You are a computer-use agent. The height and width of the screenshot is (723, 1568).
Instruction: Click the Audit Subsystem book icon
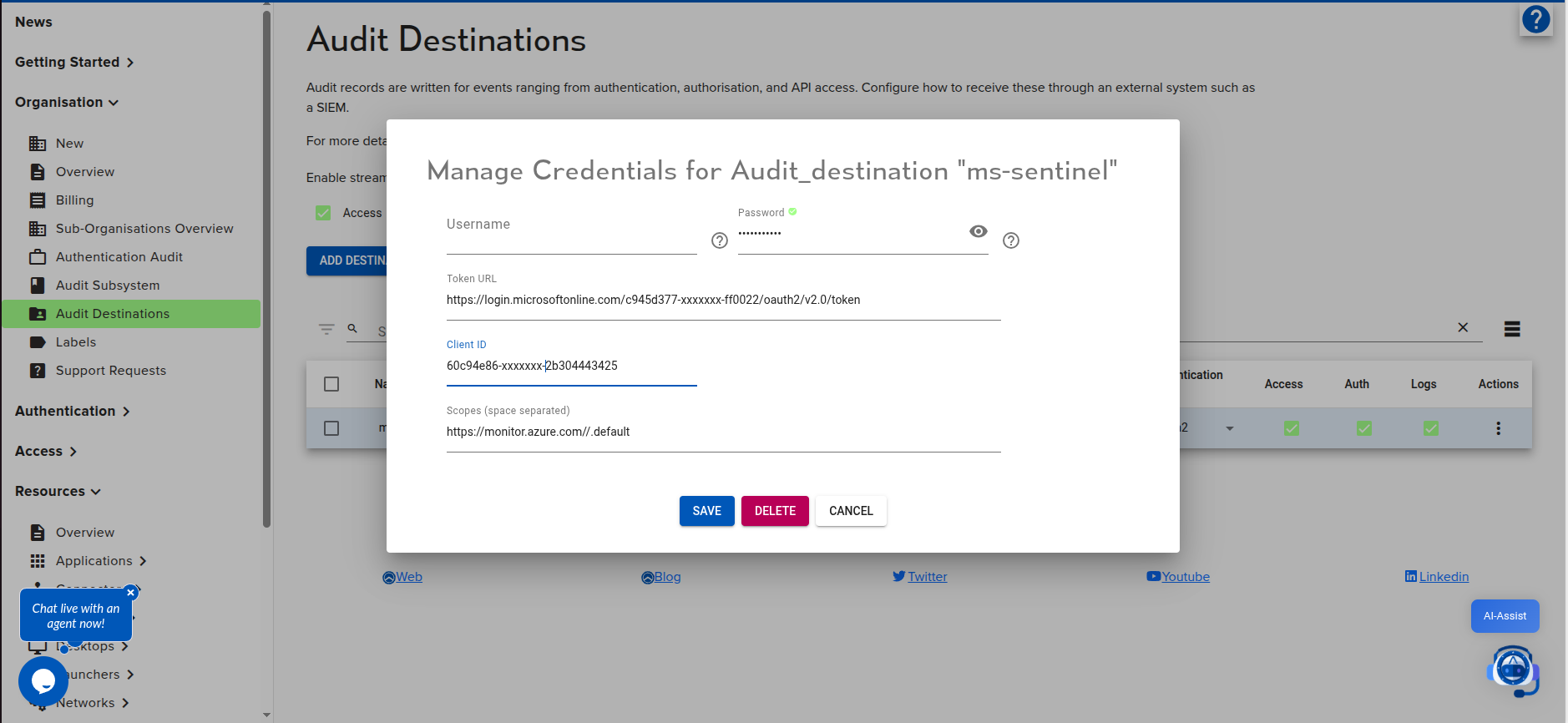coord(38,286)
